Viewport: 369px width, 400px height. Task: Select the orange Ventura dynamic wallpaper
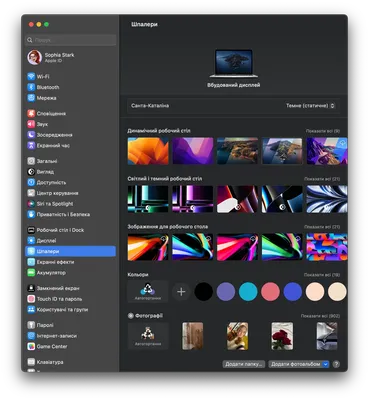coord(148,151)
